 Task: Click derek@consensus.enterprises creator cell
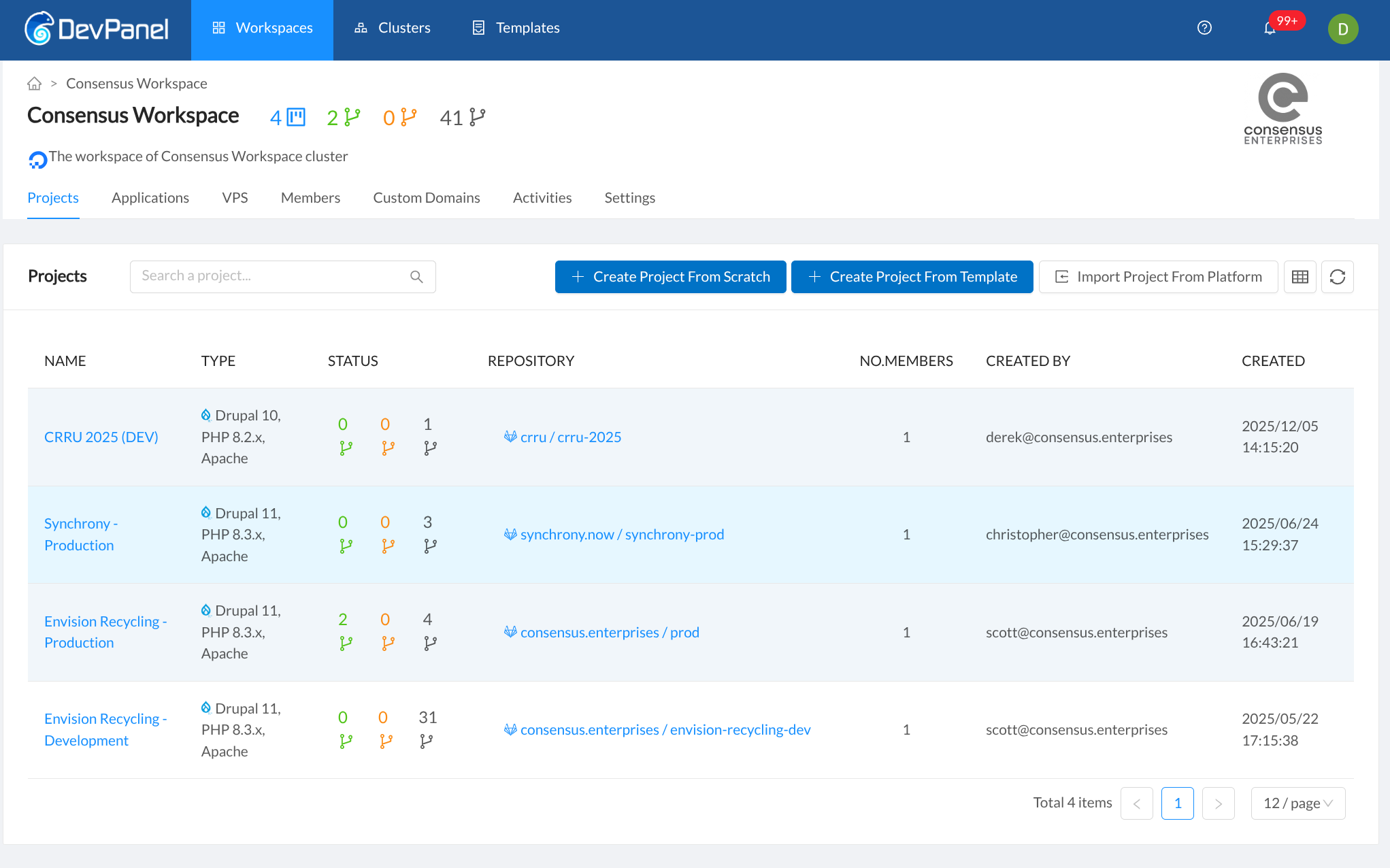tap(1079, 437)
